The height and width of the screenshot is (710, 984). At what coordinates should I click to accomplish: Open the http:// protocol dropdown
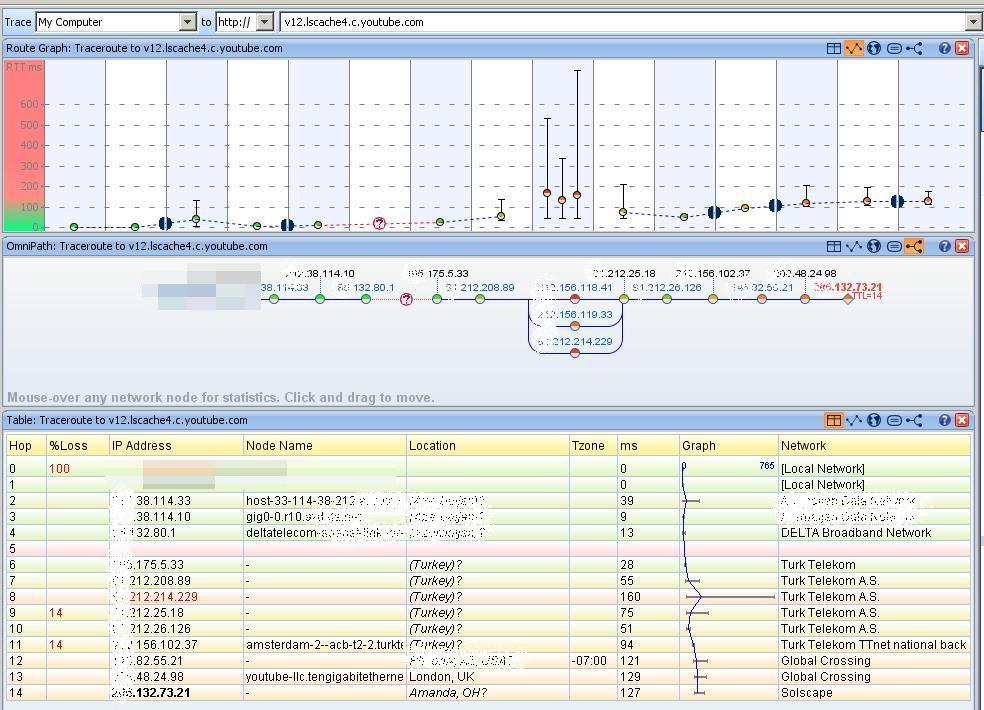coord(265,22)
